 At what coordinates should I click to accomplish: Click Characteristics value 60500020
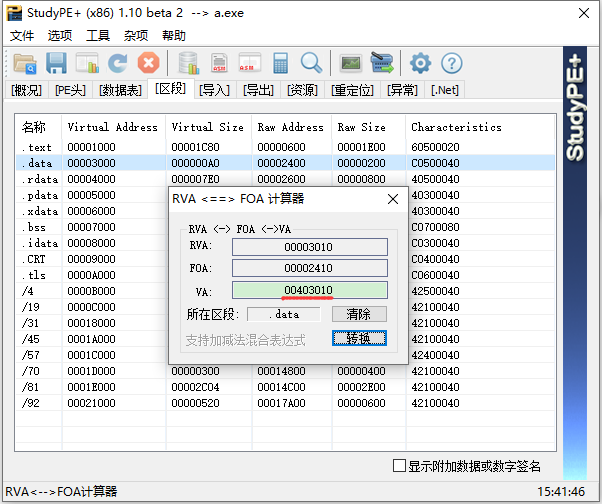coord(435,147)
